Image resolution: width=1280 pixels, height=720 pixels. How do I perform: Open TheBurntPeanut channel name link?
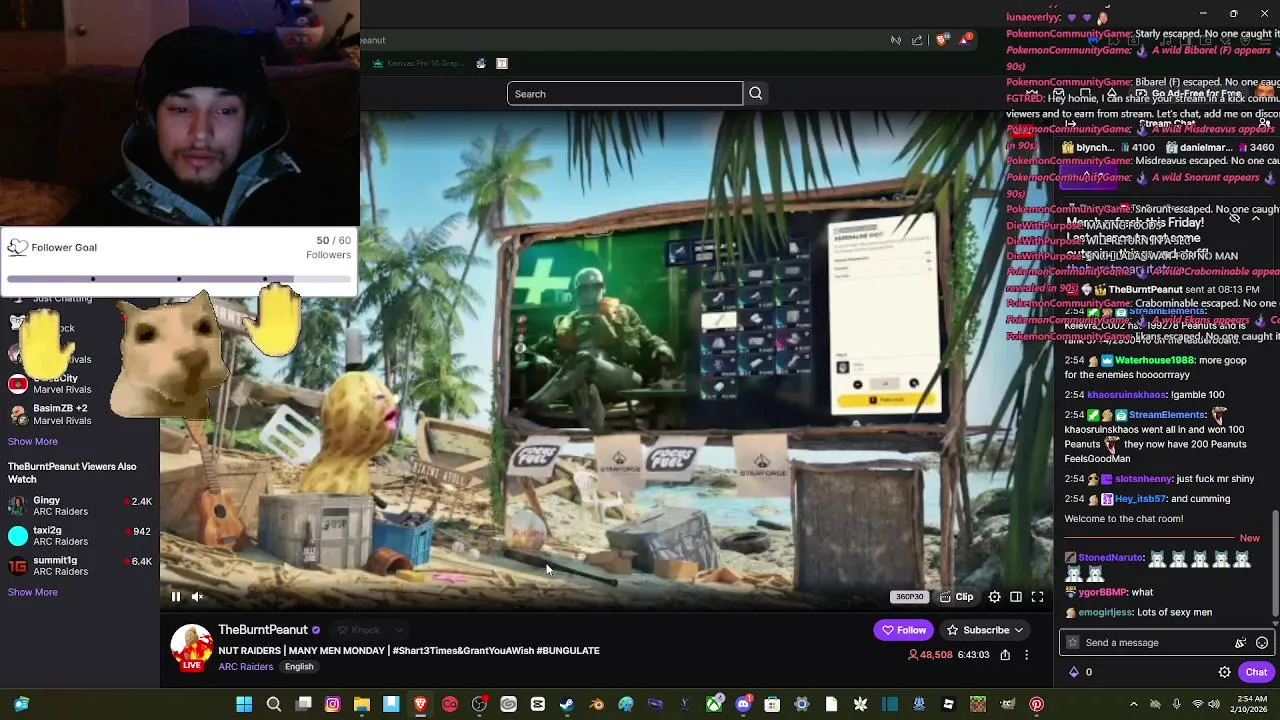(x=263, y=630)
